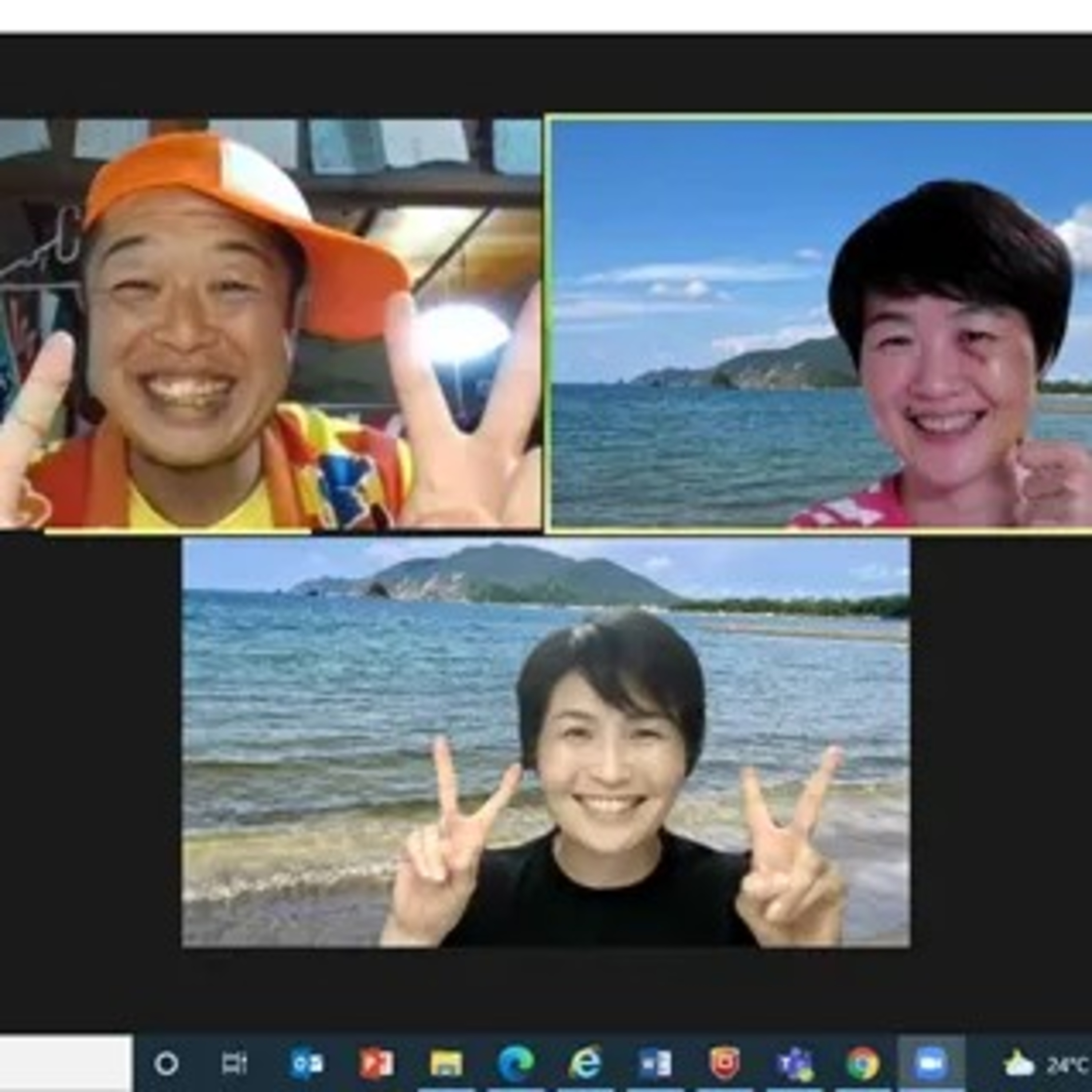Click the Zoom icon on the taskbar

click(x=931, y=1064)
